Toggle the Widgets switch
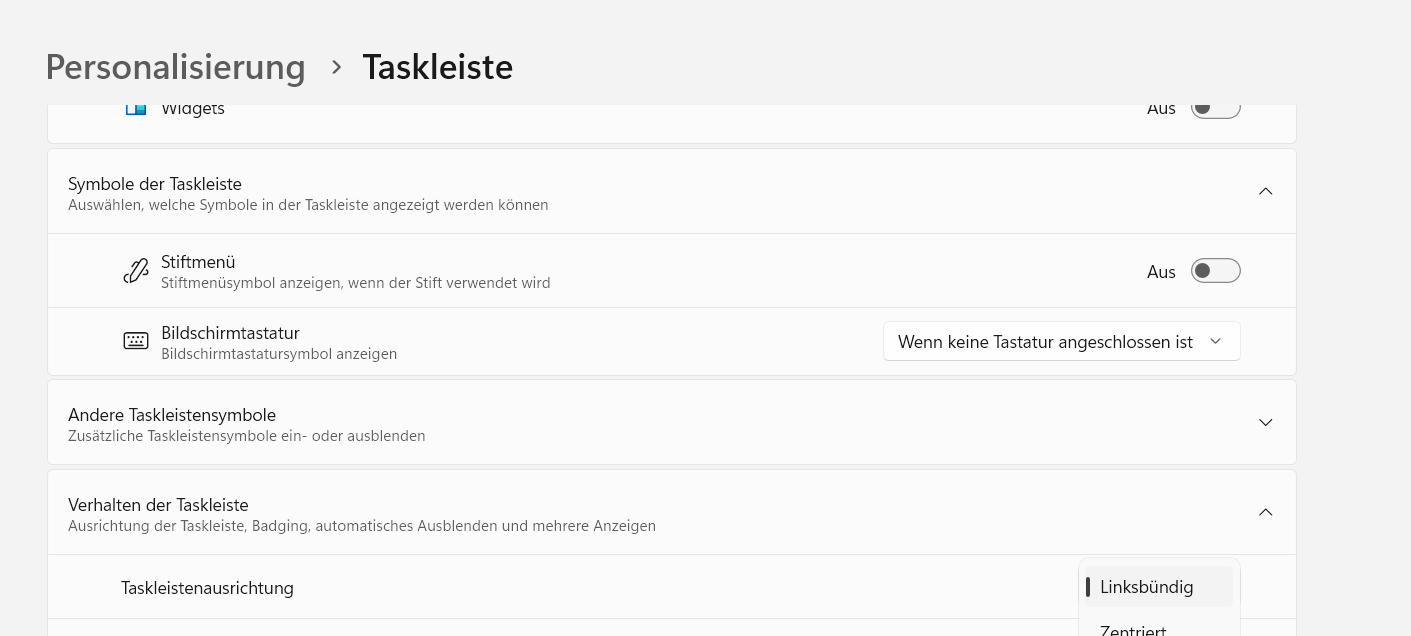Image resolution: width=1411 pixels, height=636 pixels. 1215,108
